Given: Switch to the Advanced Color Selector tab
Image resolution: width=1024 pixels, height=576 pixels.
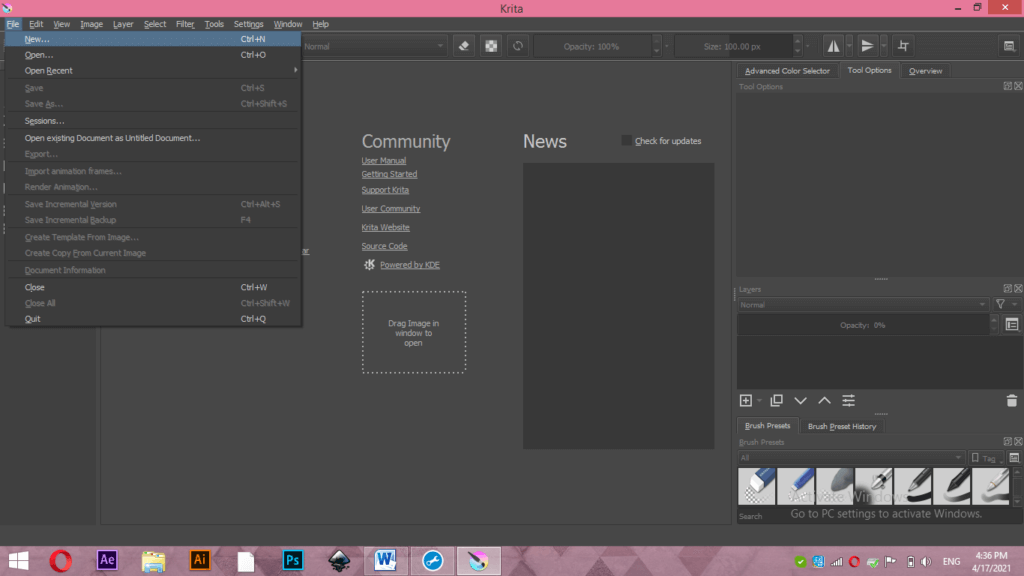Looking at the screenshot, I should (787, 70).
